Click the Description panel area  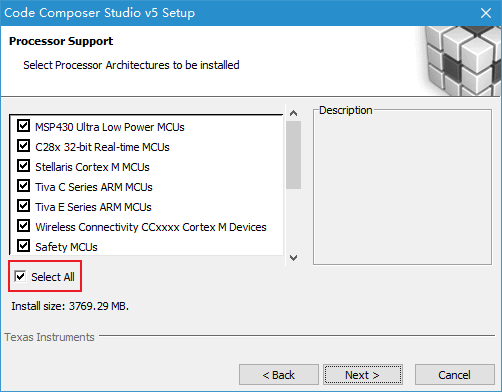tap(402, 188)
